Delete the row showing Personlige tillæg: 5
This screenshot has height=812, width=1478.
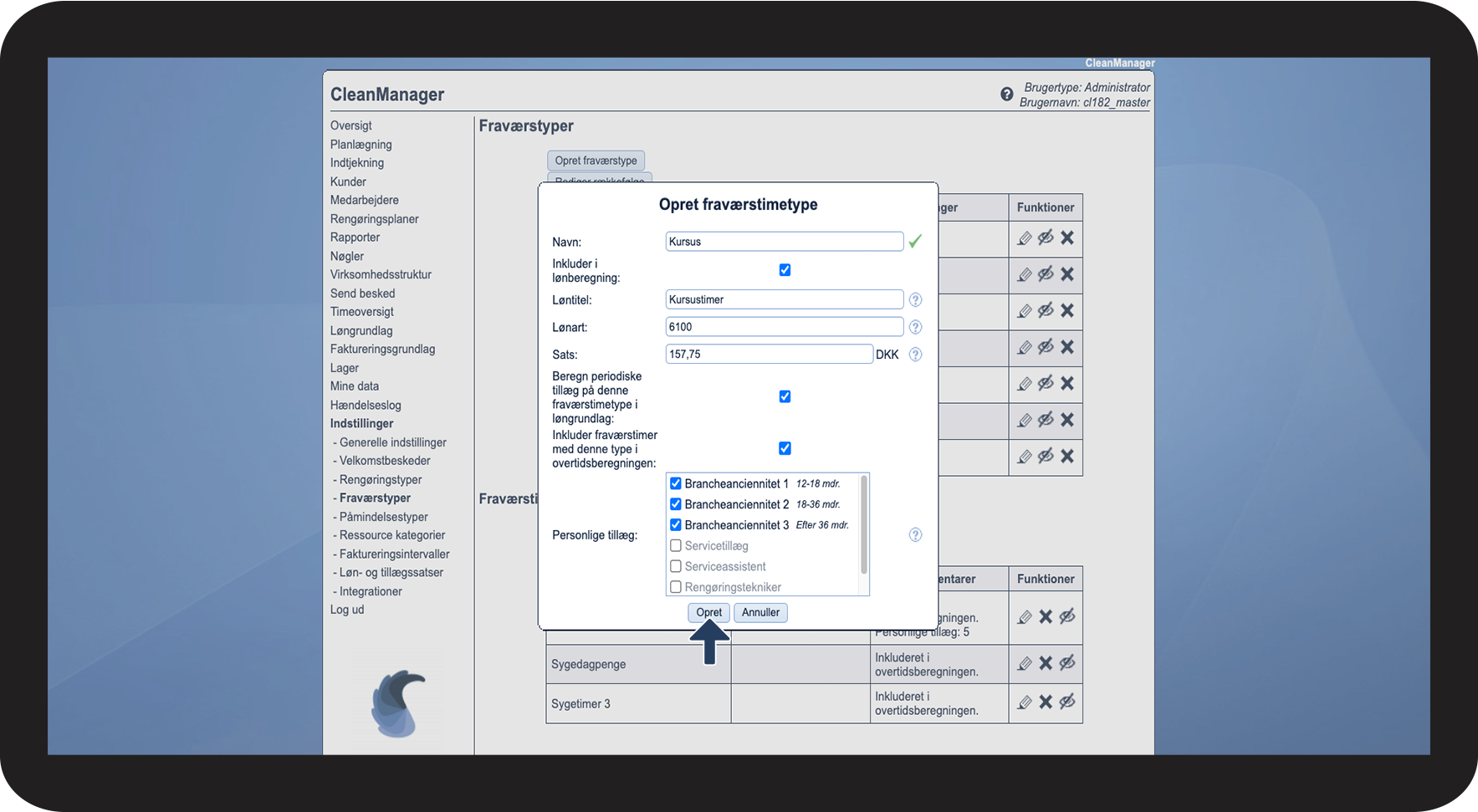pos(1046,617)
